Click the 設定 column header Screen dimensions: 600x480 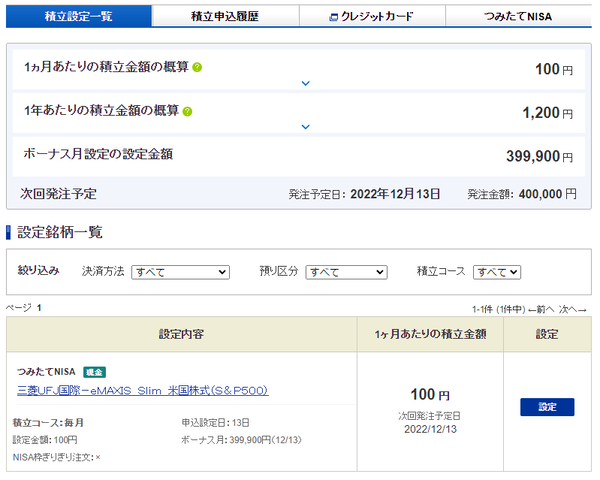pos(547,334)
